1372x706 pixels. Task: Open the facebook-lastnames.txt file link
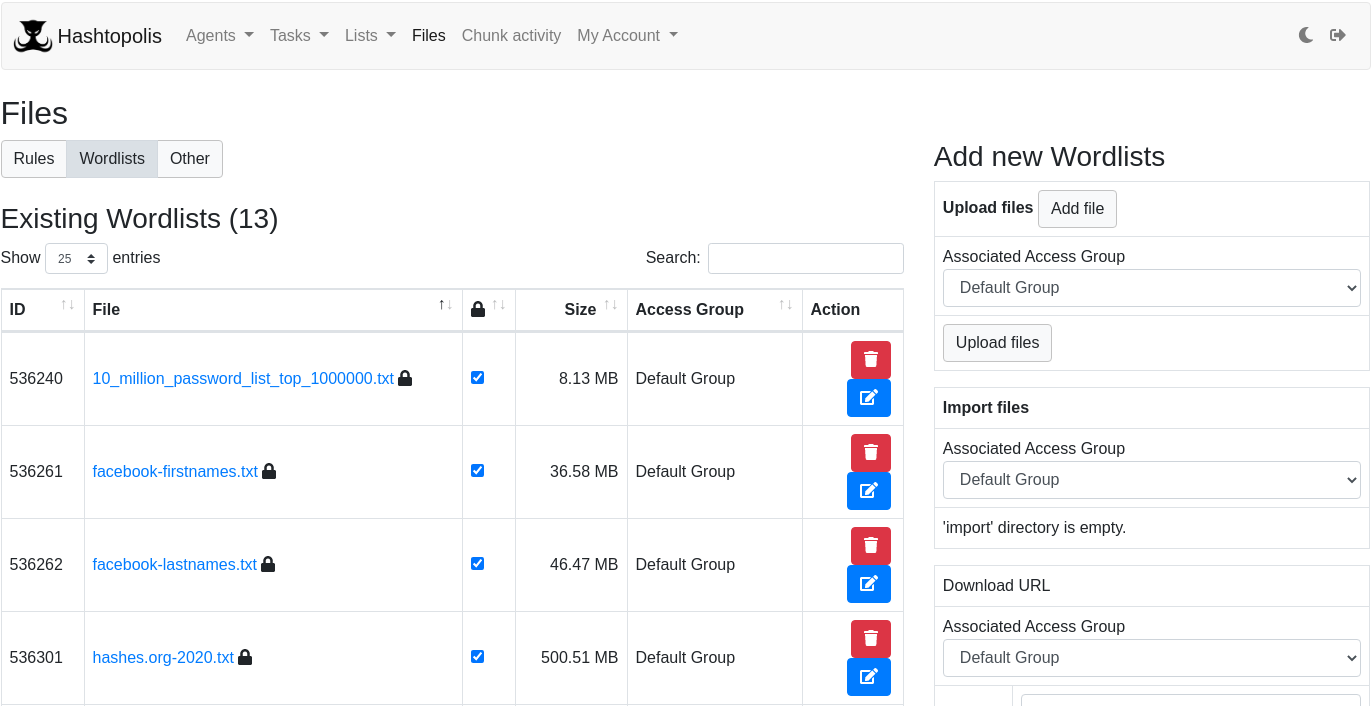174,564
